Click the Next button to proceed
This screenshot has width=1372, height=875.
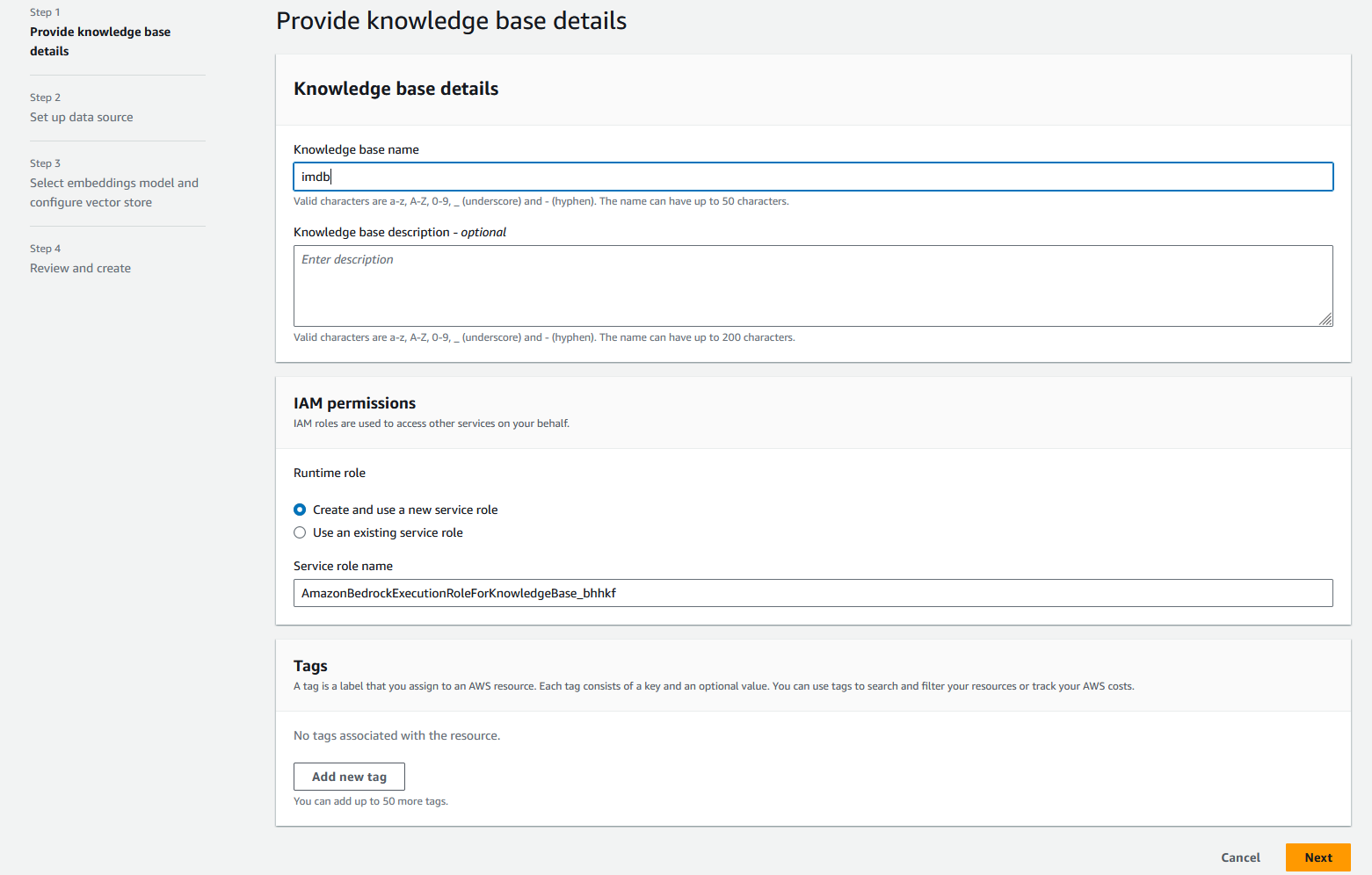tap(1318, 857)
